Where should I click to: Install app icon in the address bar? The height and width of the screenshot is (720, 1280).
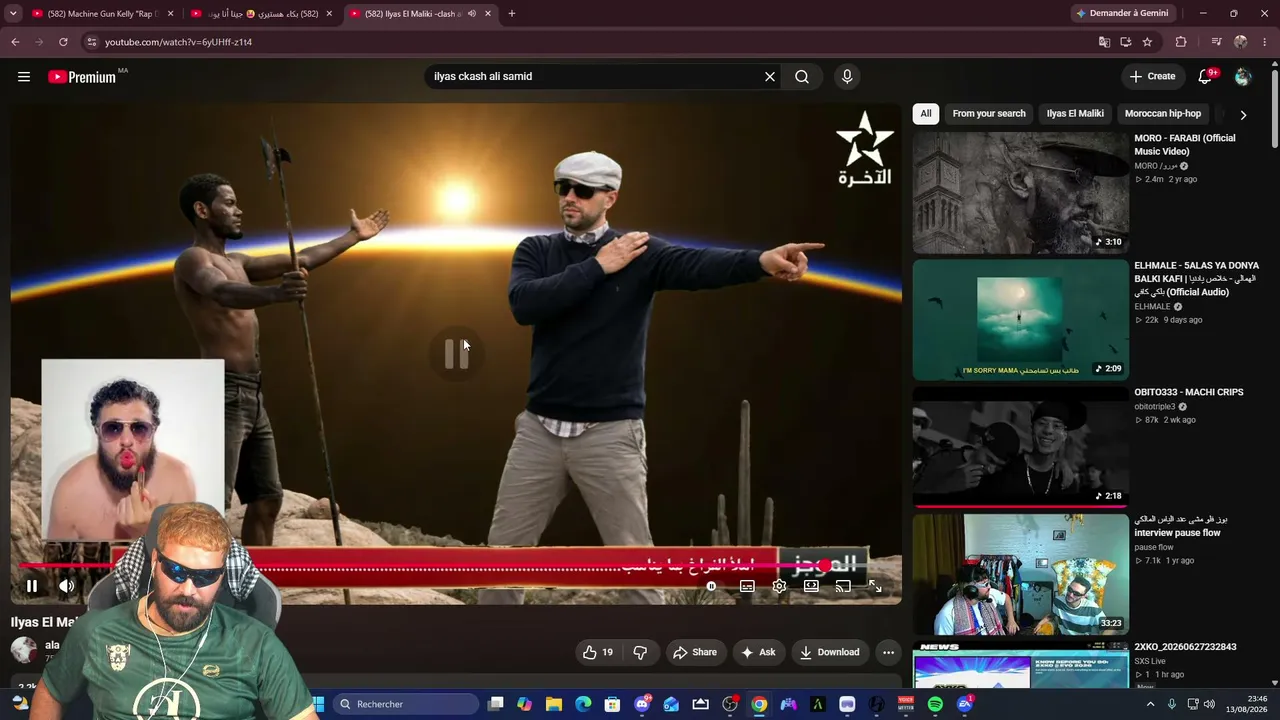click(1126, 42)
